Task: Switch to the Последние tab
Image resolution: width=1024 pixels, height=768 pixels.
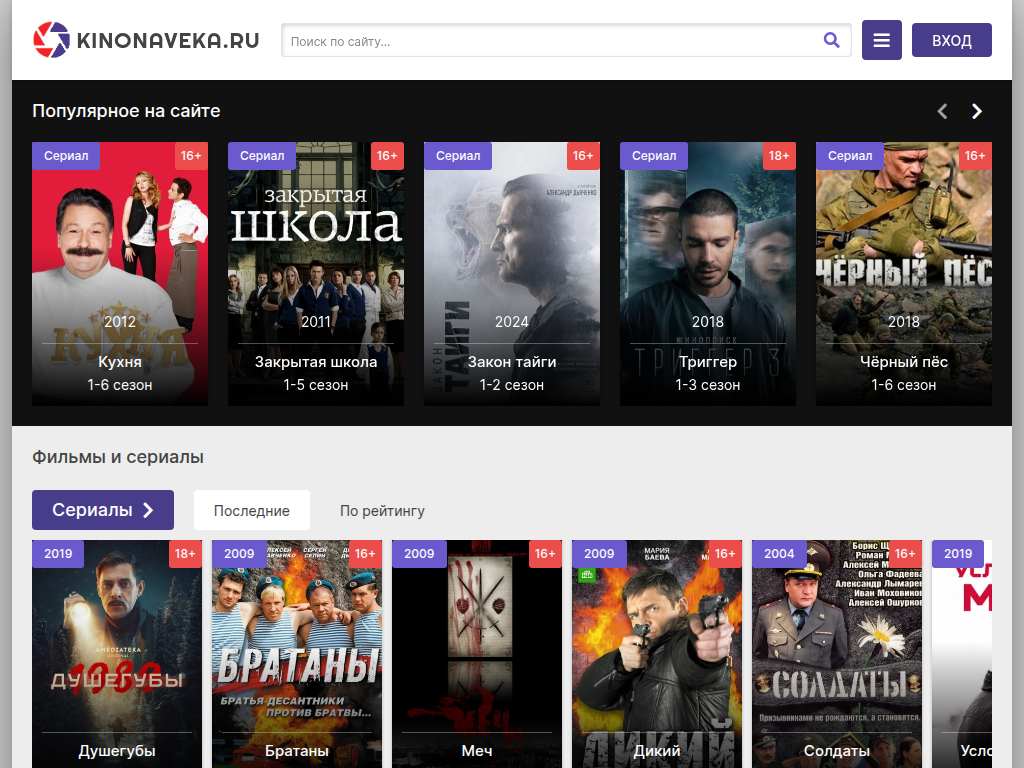Action: click(x=251, y=510)
